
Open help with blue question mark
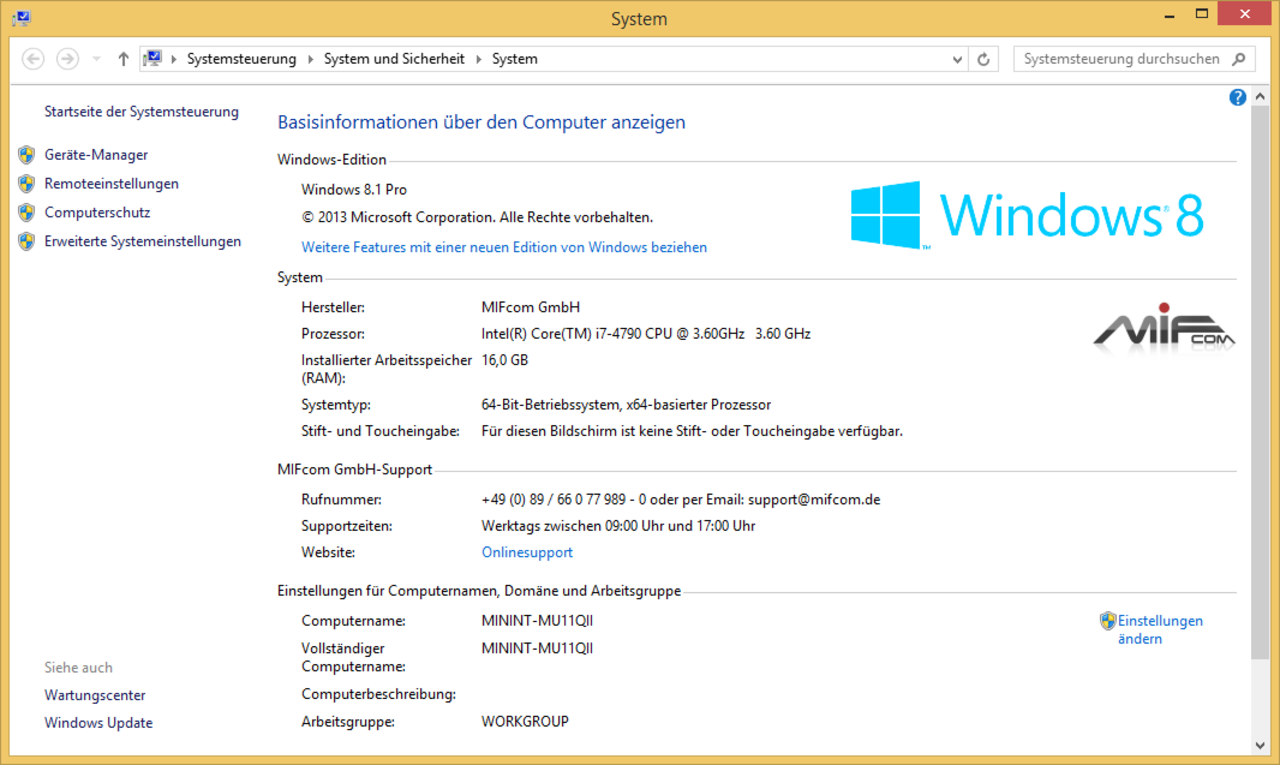click(1238, 97)
